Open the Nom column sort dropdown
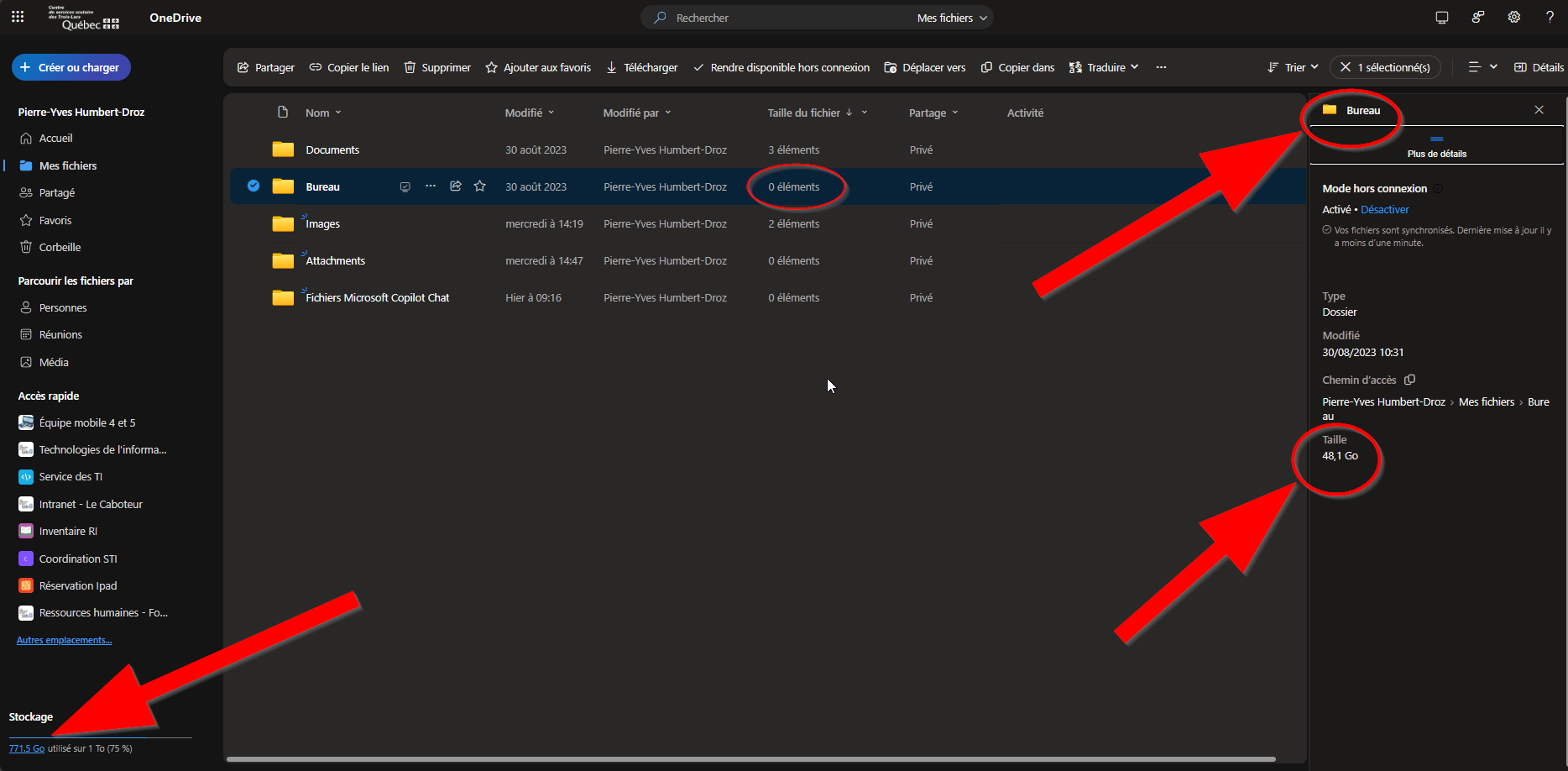 tap(323, 113)
